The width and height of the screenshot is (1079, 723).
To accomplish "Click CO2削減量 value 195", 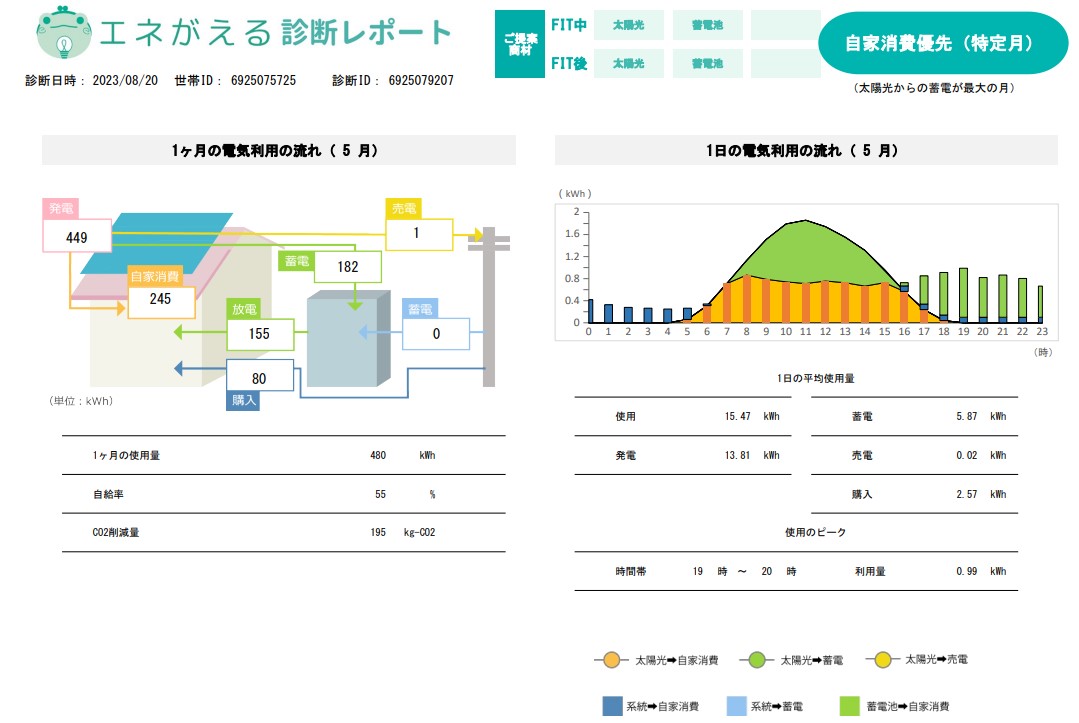I will [378, 532].
